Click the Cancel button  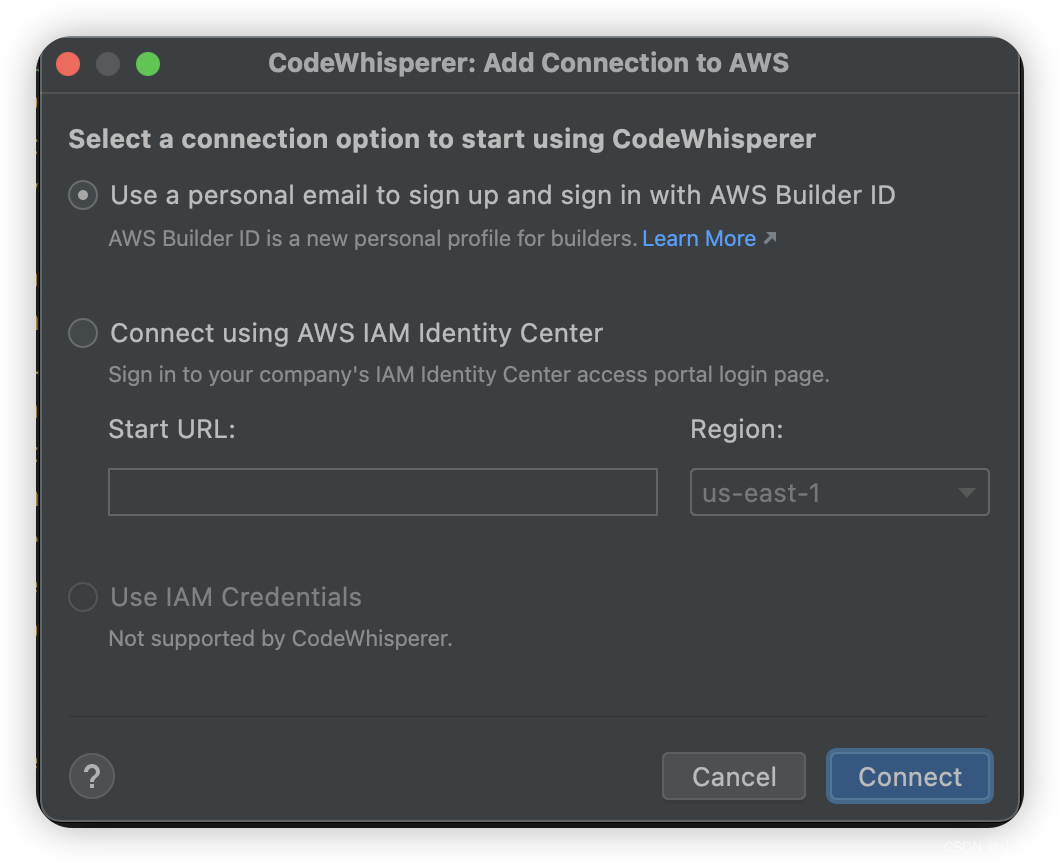click(x=733, y=776)
